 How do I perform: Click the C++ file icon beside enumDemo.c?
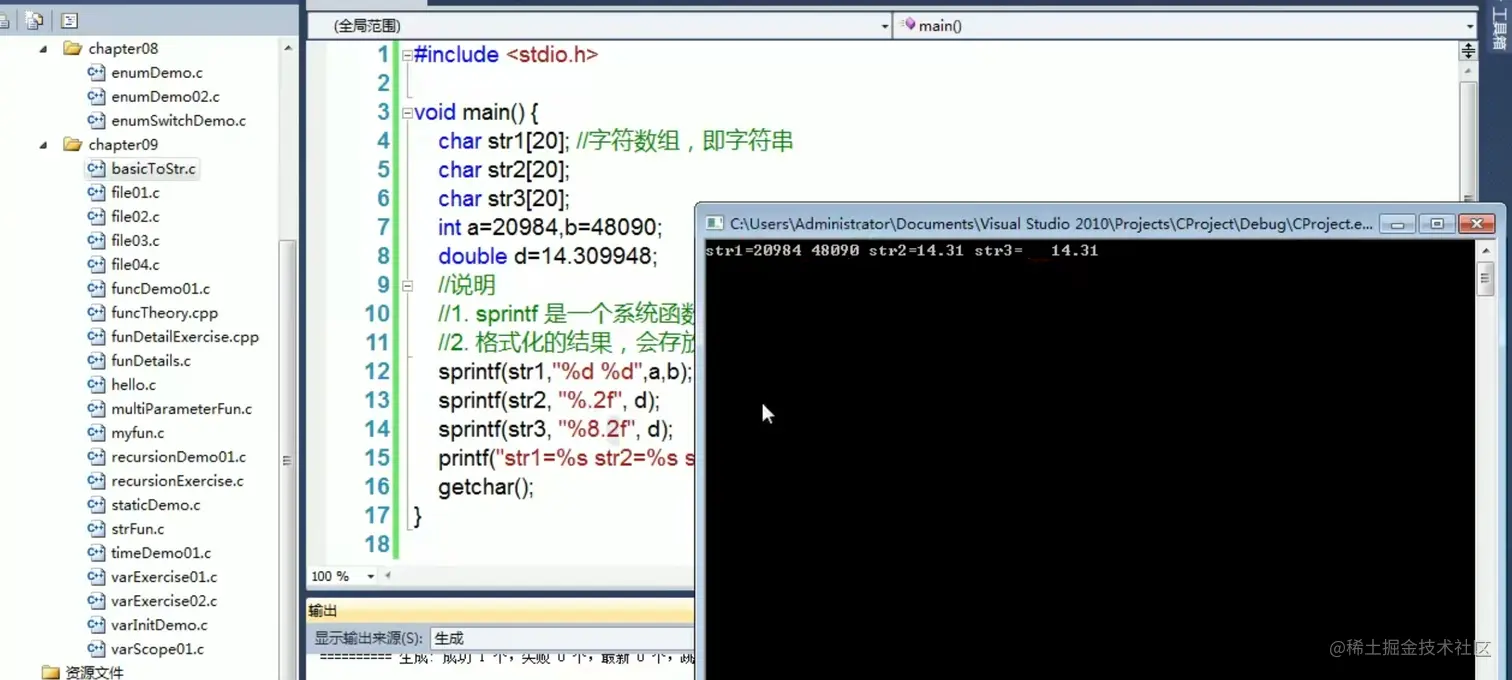[96, 72]
